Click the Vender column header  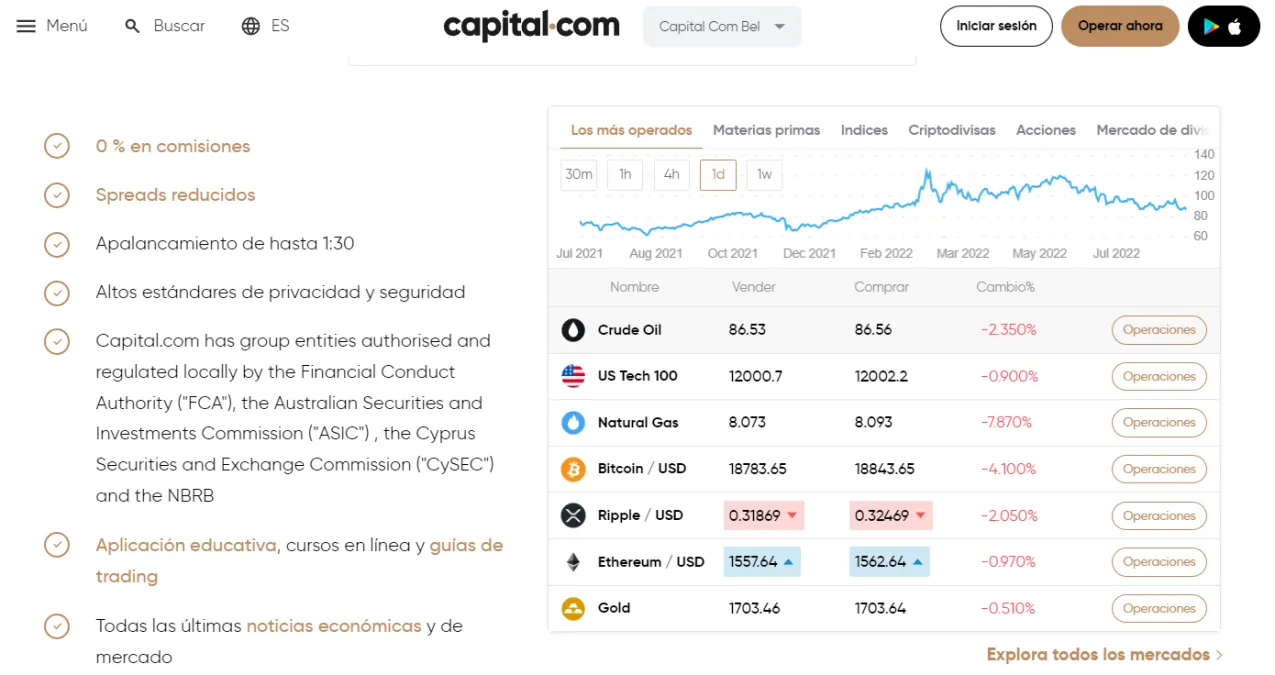tap(754, 287)
